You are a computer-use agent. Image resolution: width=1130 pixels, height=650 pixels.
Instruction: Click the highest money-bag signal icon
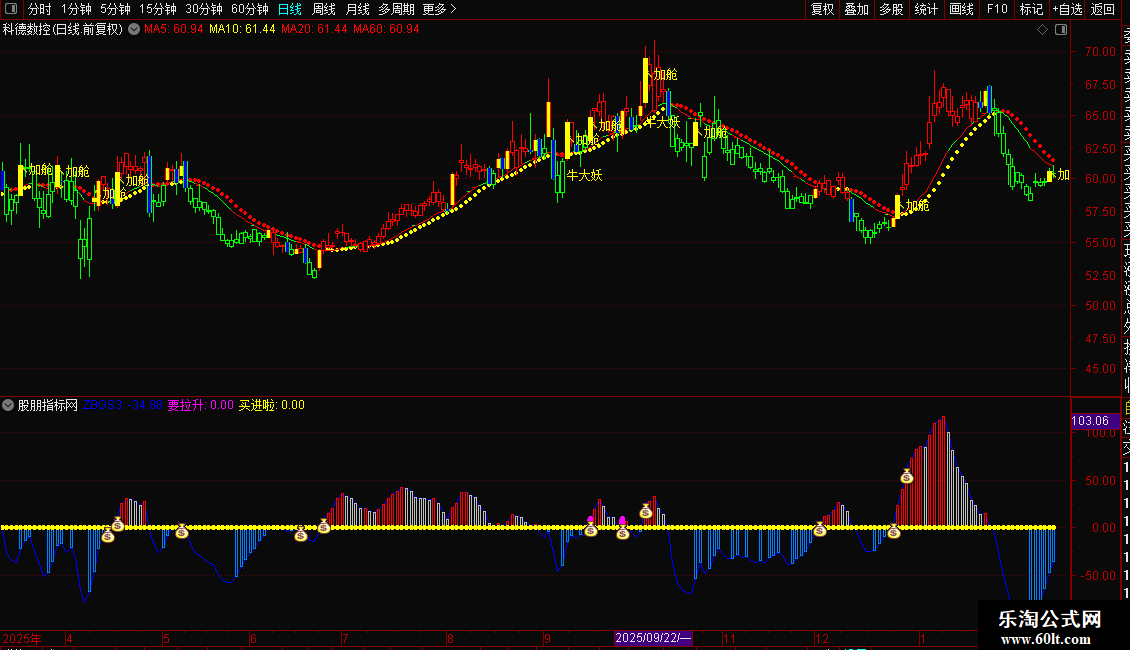coord(907,476)
